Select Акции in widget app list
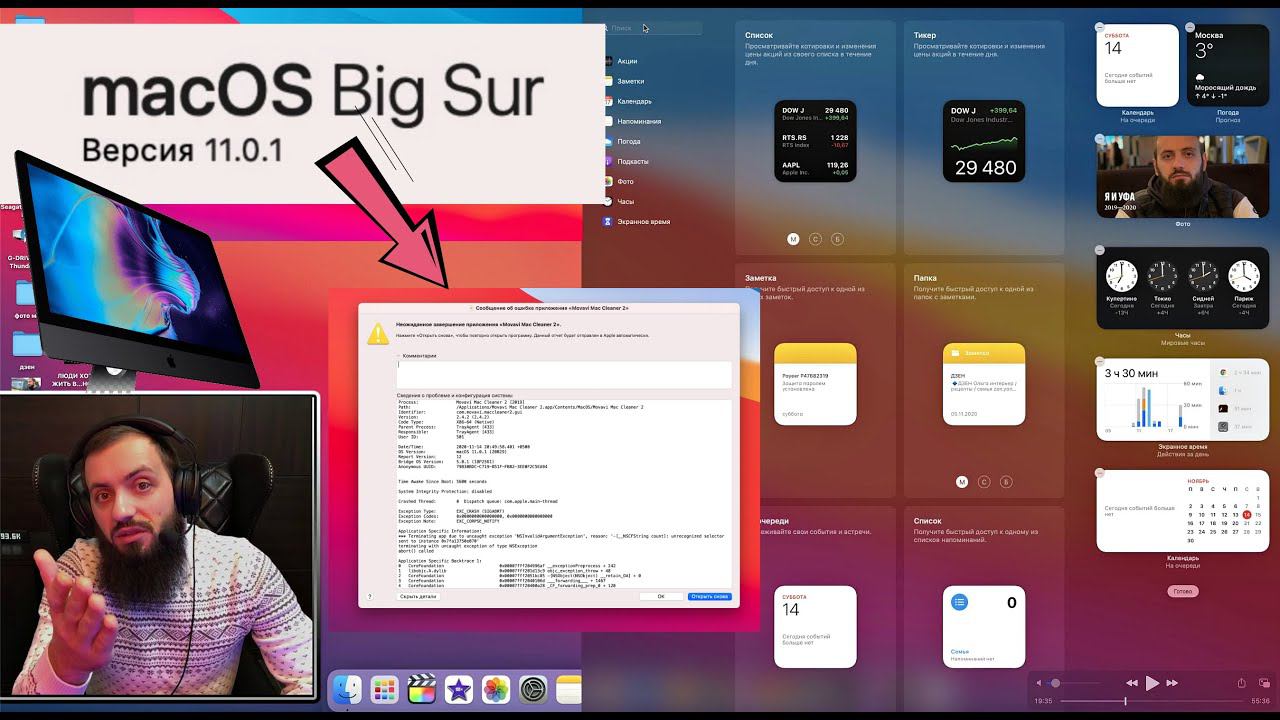The width and height of the screenshot is (1280, 720). tap(627, 61)
